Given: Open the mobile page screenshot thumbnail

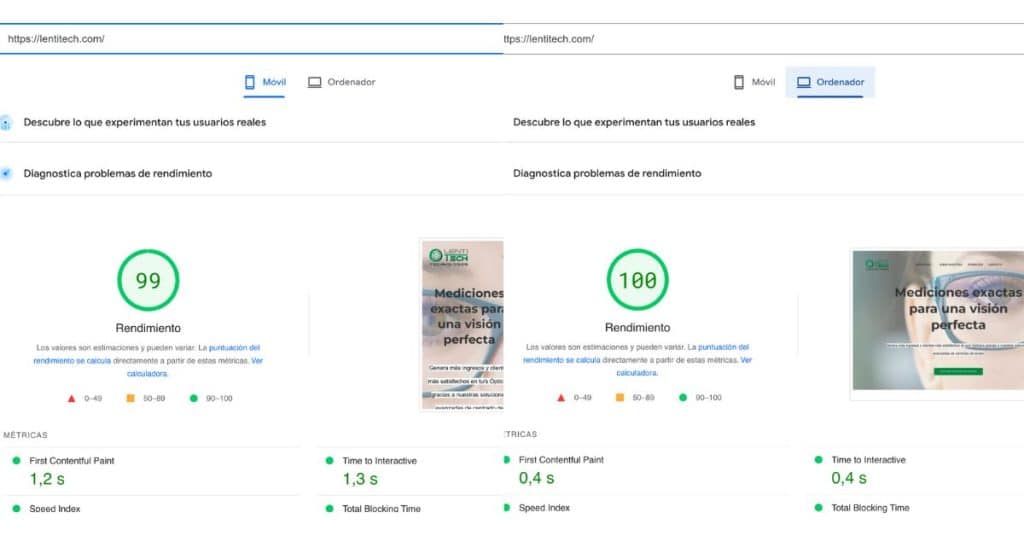Looking at the screenshot, I should (461, 323).
